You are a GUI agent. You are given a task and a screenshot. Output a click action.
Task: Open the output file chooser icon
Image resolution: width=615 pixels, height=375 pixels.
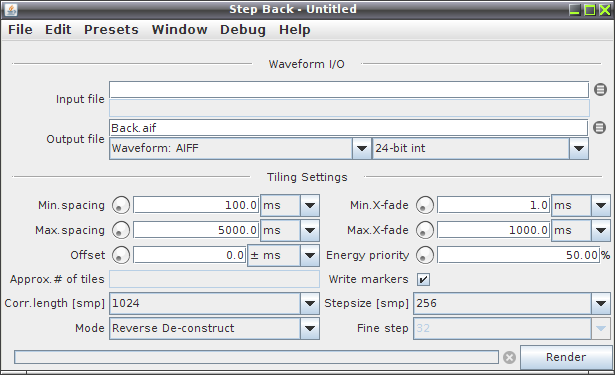point(599,127)
